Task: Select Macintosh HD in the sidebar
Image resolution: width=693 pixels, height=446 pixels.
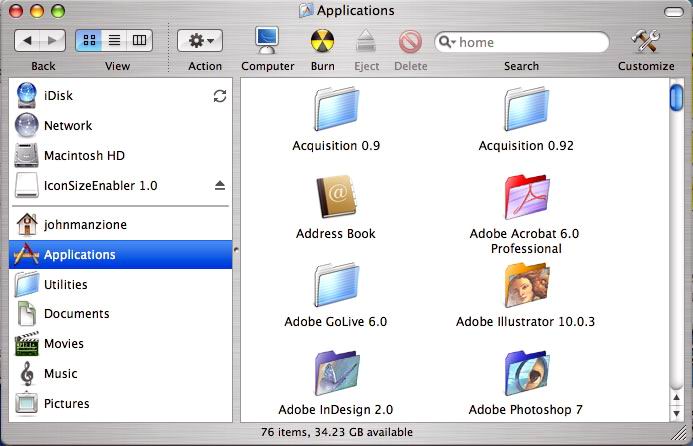Action: [120, 156]
